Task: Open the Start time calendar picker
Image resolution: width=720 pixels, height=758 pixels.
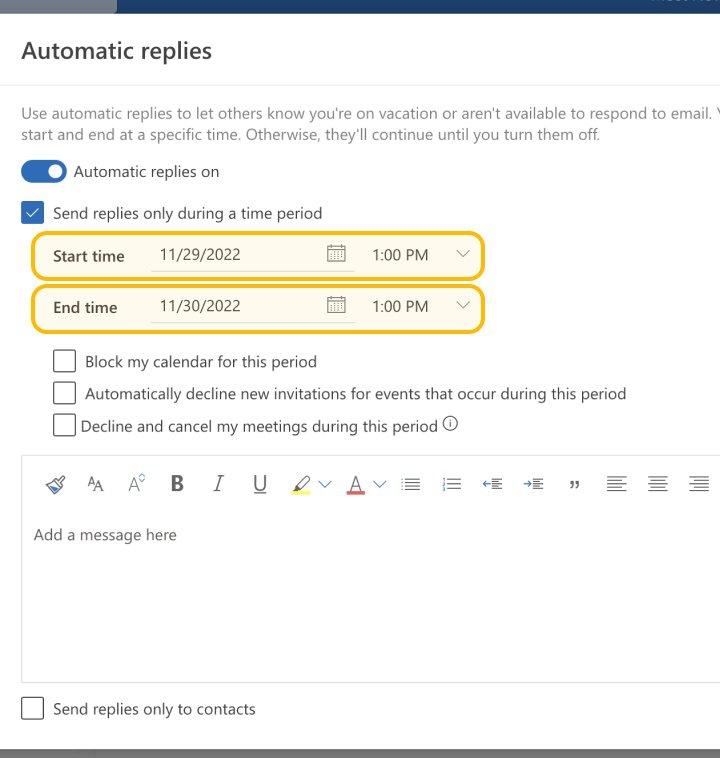Action: click(x=336, y=253)
